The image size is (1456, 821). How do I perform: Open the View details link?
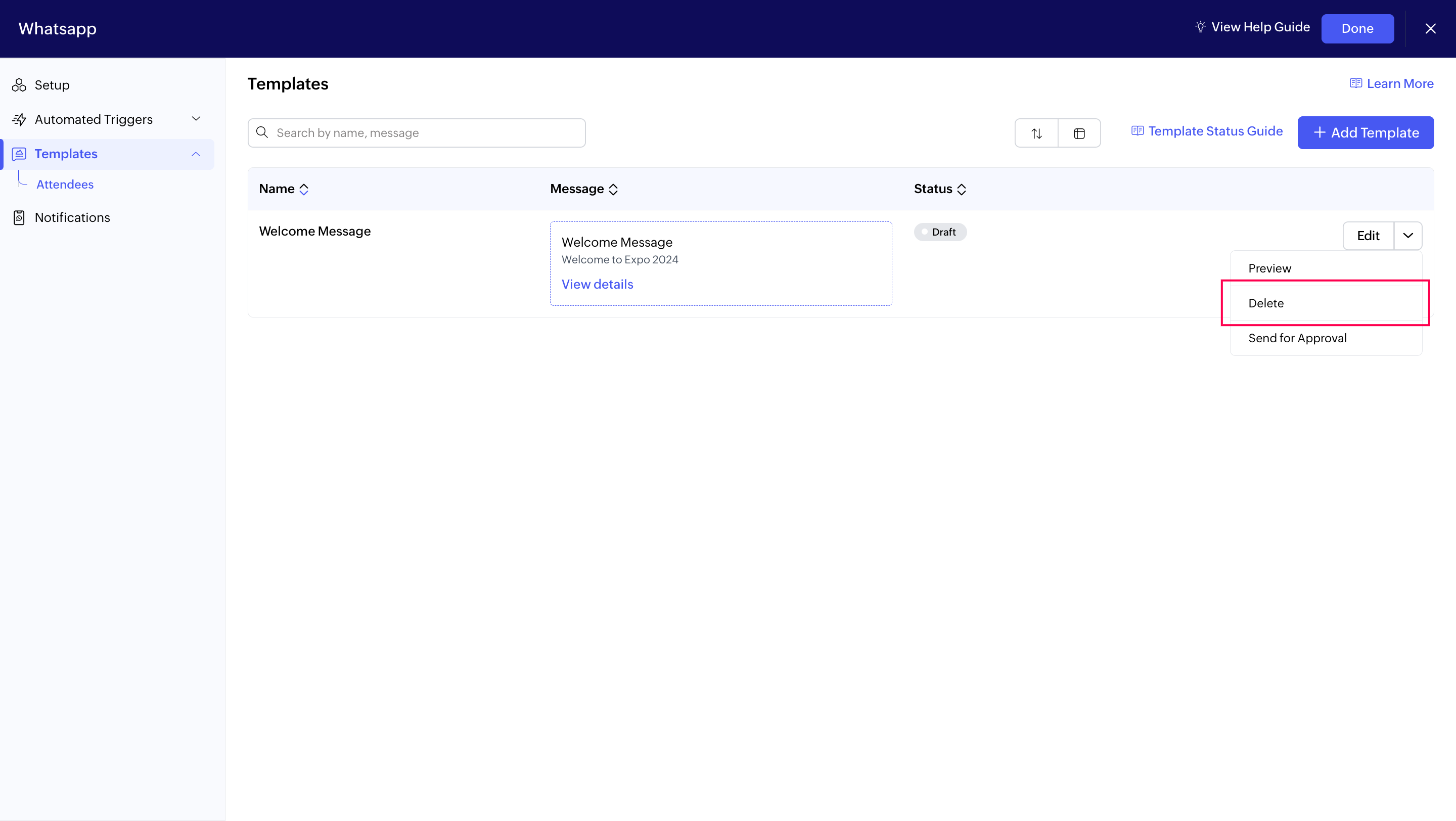597,284
